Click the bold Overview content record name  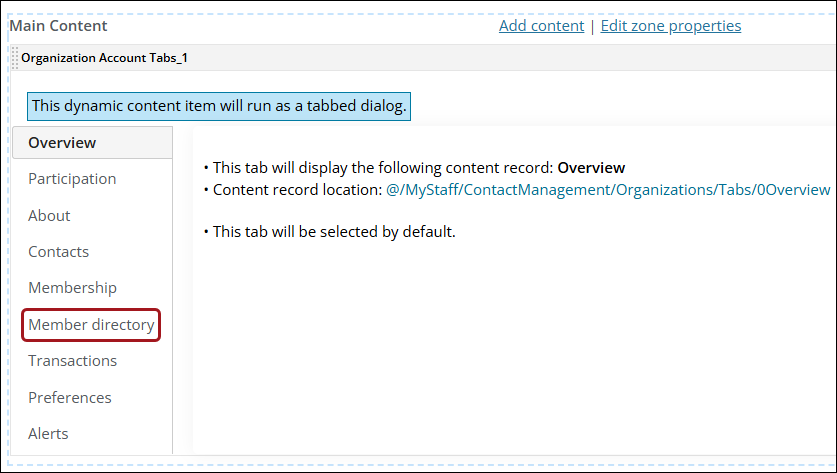[590, 168]
